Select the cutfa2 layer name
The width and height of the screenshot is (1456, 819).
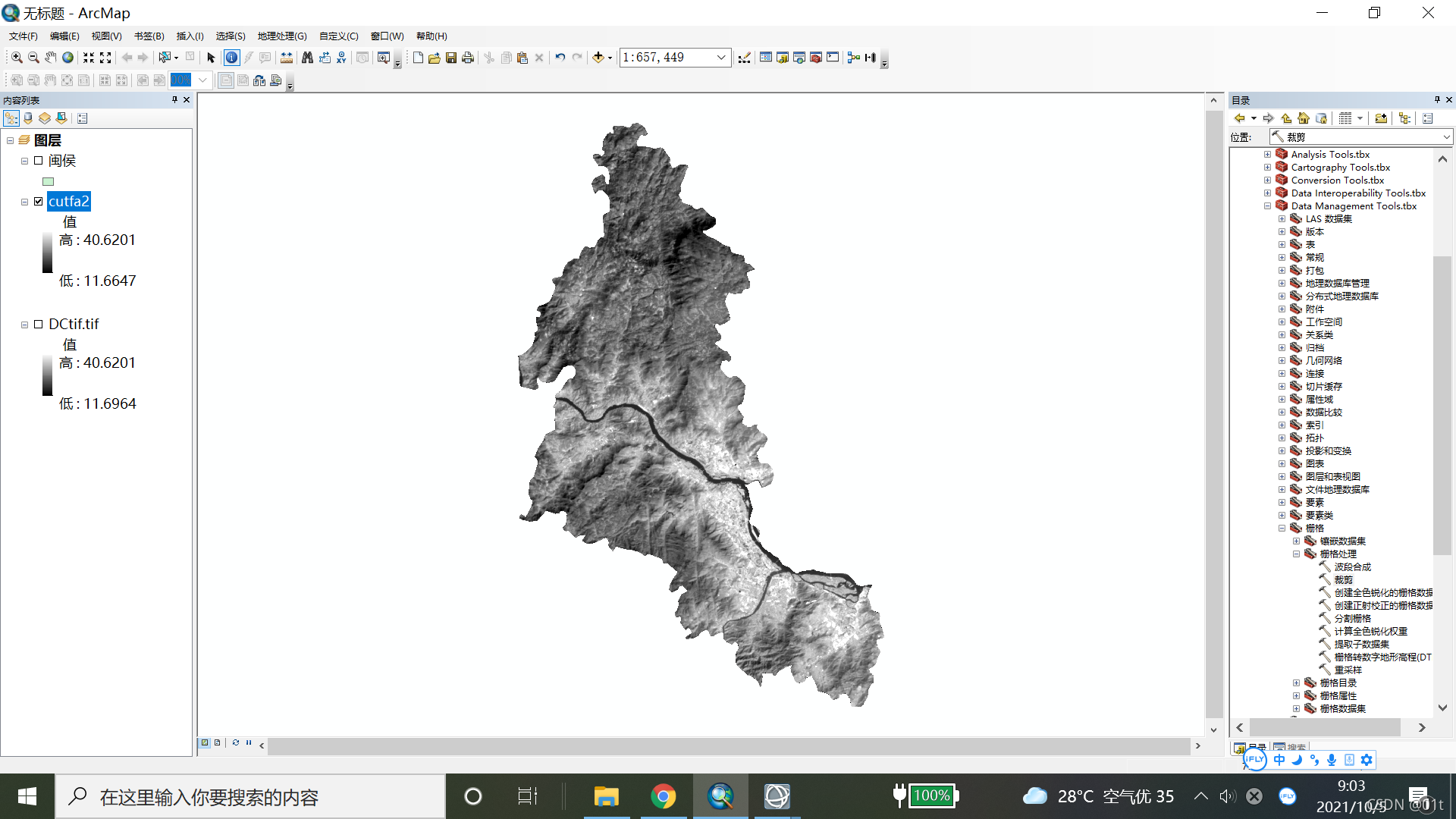tap(69, 202)
